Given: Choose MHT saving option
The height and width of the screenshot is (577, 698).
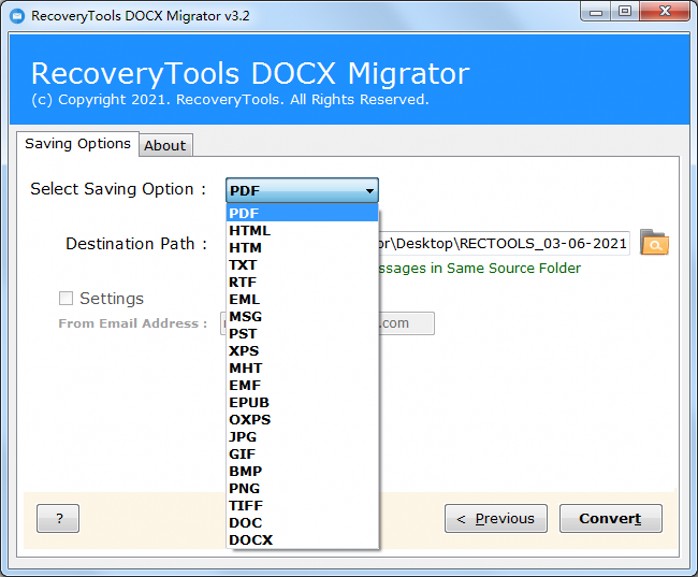Looking at the screenshot, I should 302,368.
